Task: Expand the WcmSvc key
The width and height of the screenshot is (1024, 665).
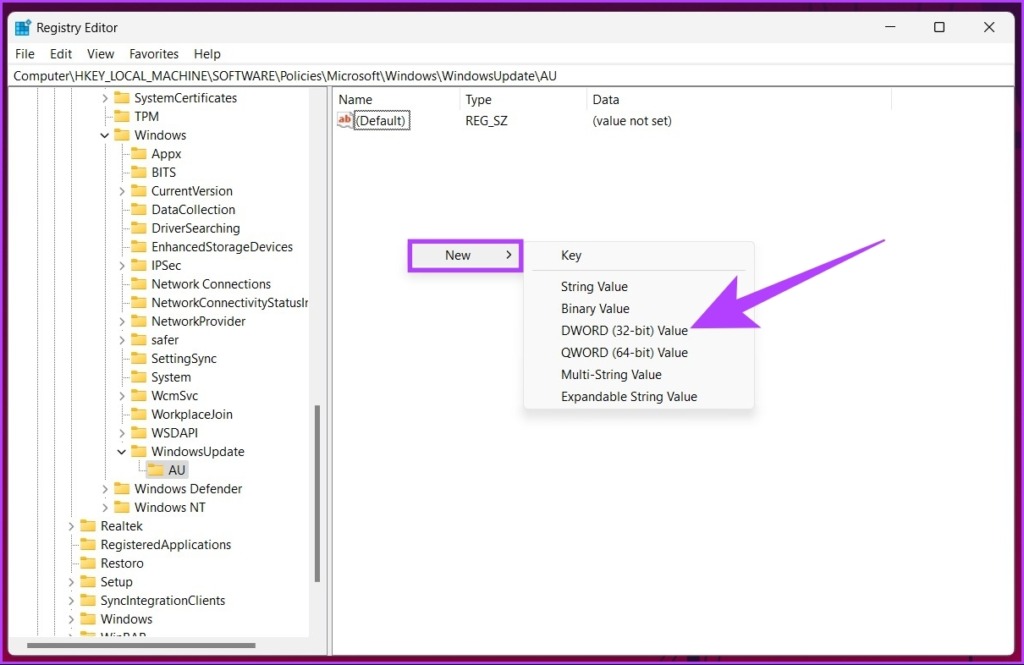Action: (x=121, y=396)
